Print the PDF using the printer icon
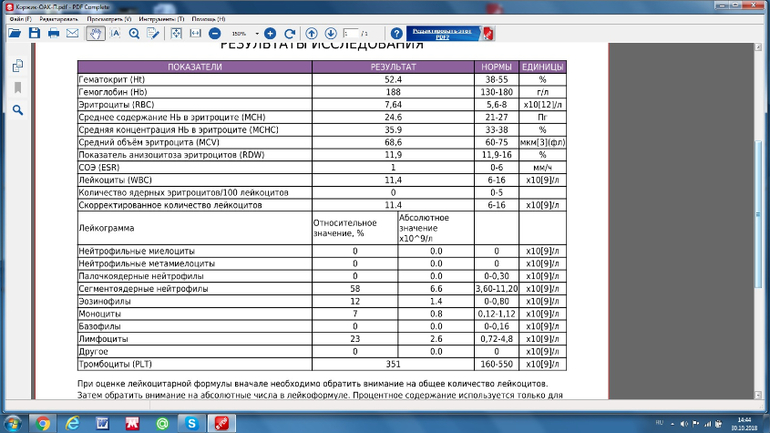Viewport: 770px width, 433px height. [52, 33]
